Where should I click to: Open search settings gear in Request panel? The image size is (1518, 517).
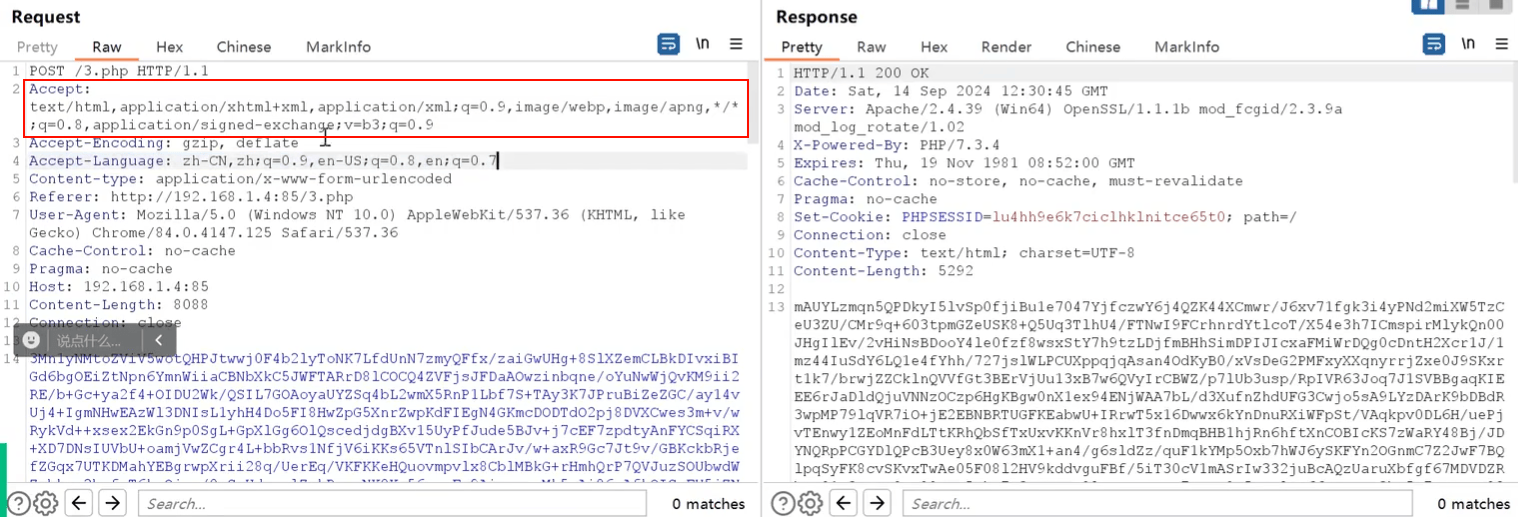(x=44, y=503)
